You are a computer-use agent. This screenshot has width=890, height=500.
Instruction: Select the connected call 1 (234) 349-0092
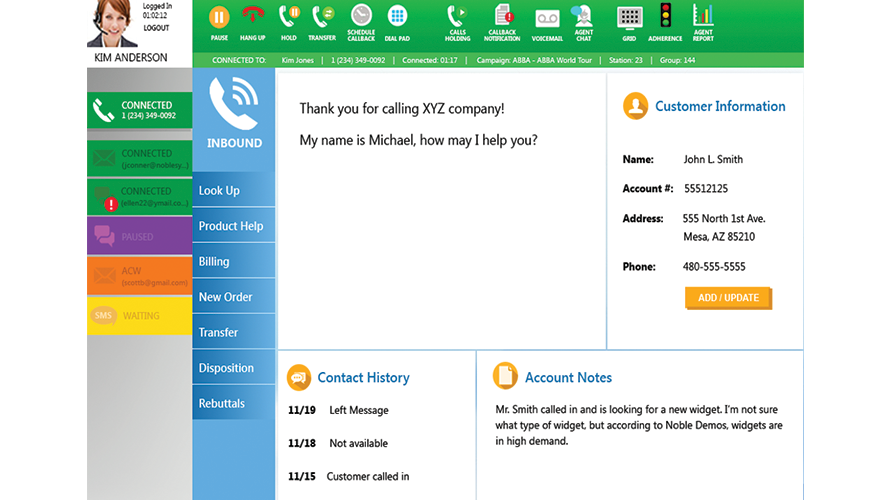(140, 110)
